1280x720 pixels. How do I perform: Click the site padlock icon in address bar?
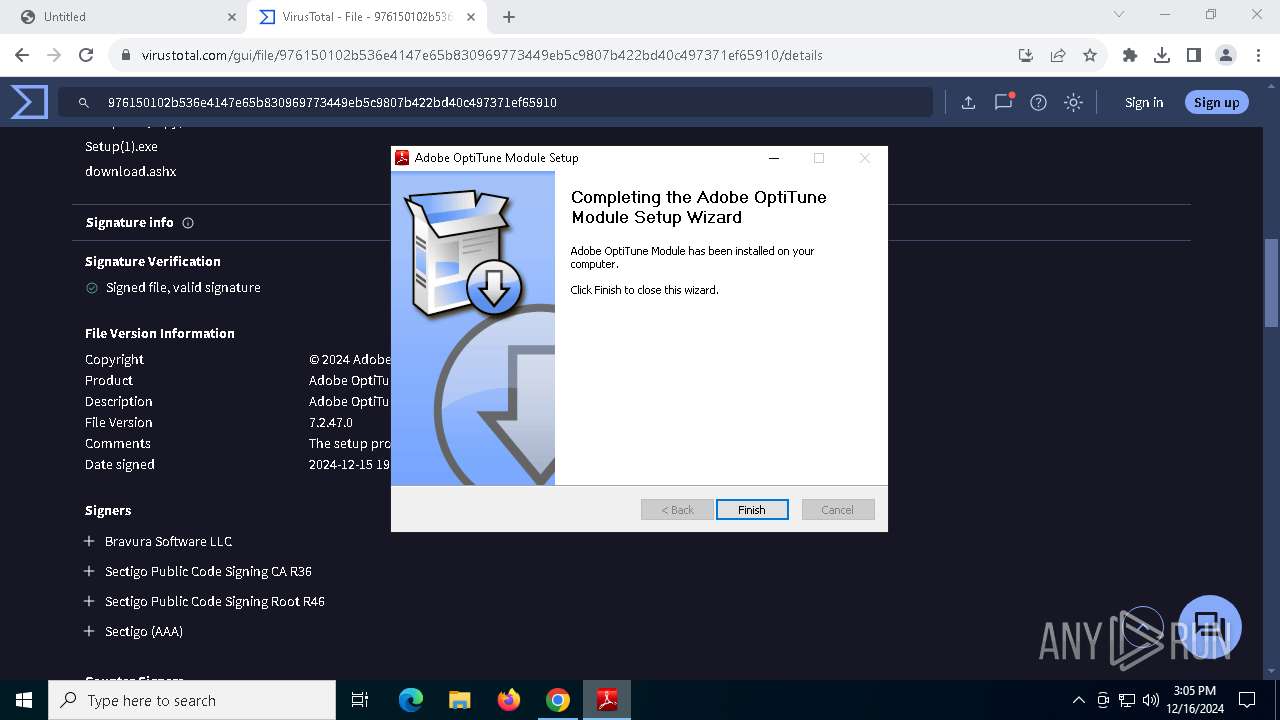click(x=125, y=55)
